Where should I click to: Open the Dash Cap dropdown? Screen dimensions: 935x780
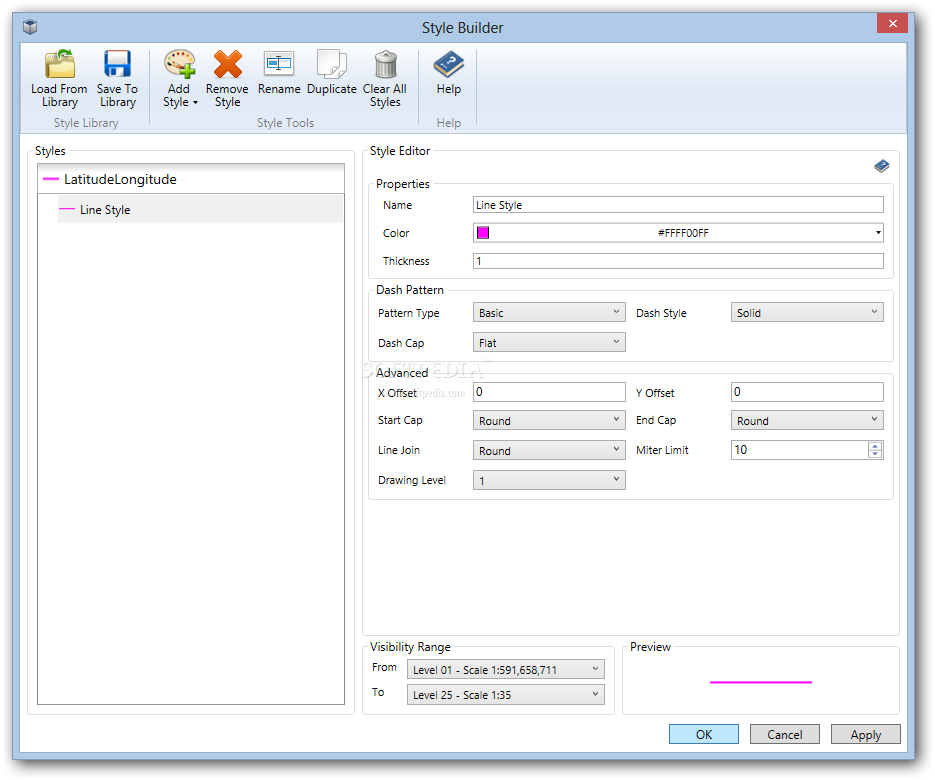549,342
